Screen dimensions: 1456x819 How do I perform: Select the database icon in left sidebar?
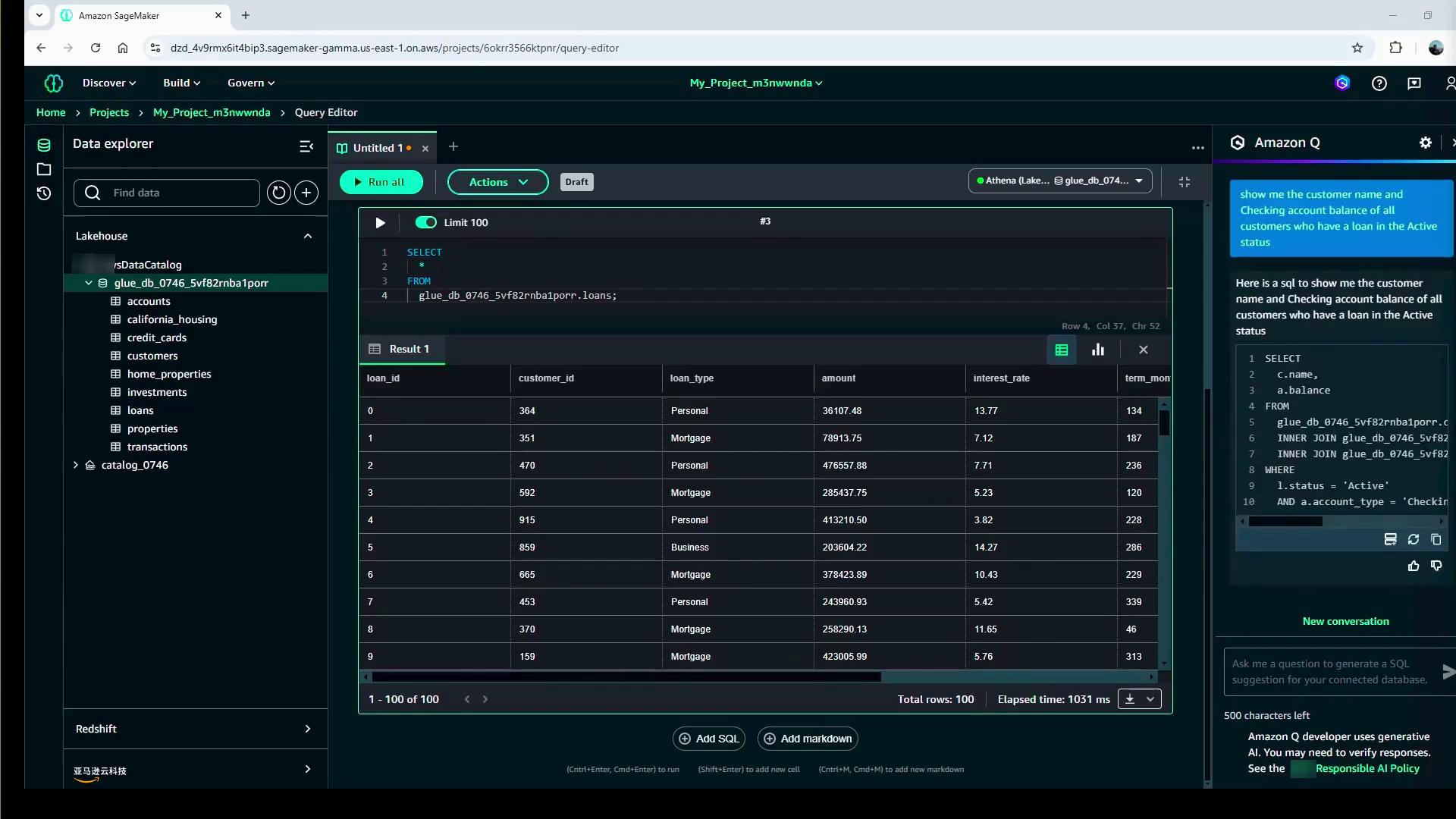point(44,145)
